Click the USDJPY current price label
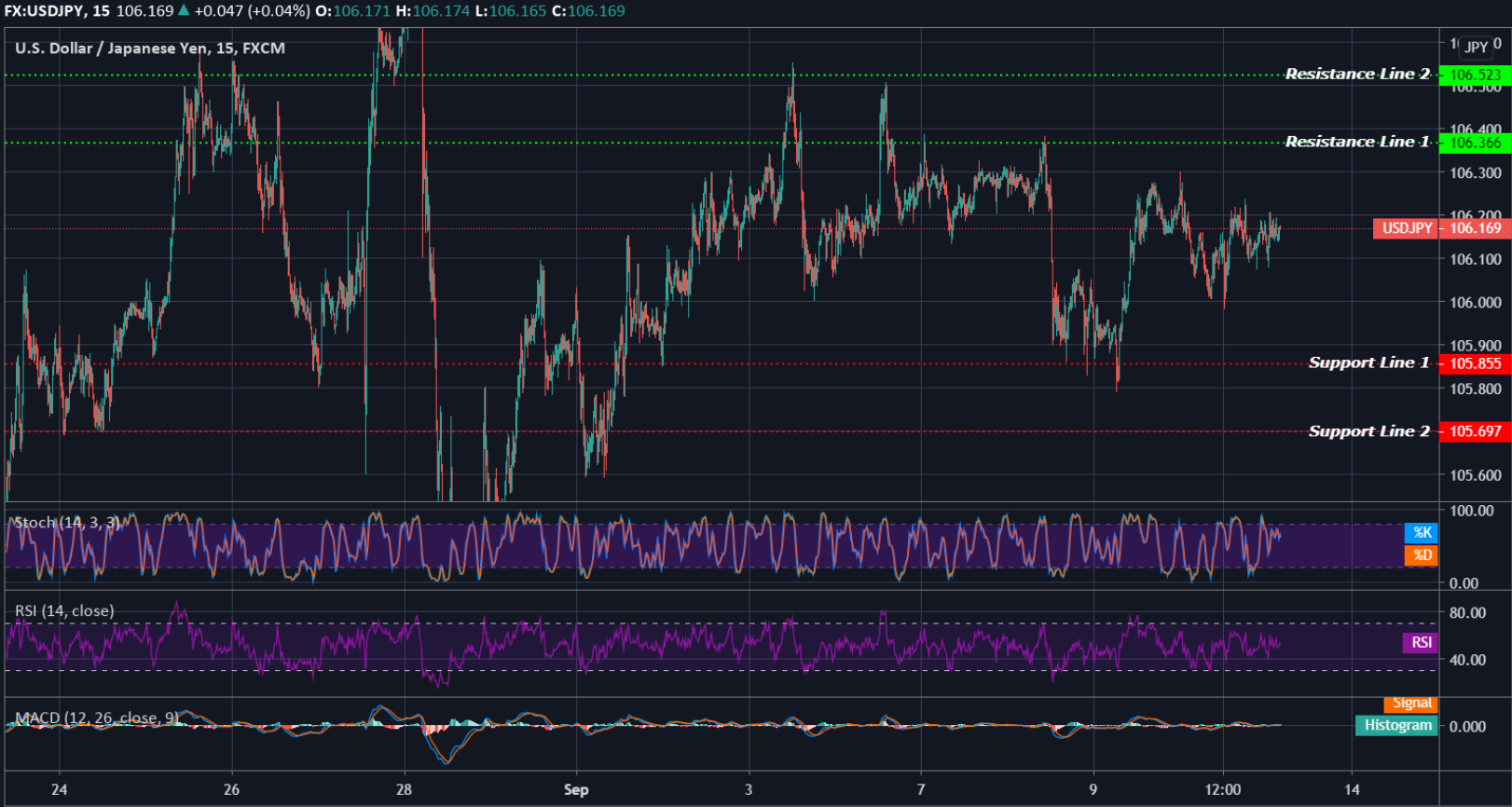The width and height of the screenshot is (1512, 807). [x=1407, y=228]
